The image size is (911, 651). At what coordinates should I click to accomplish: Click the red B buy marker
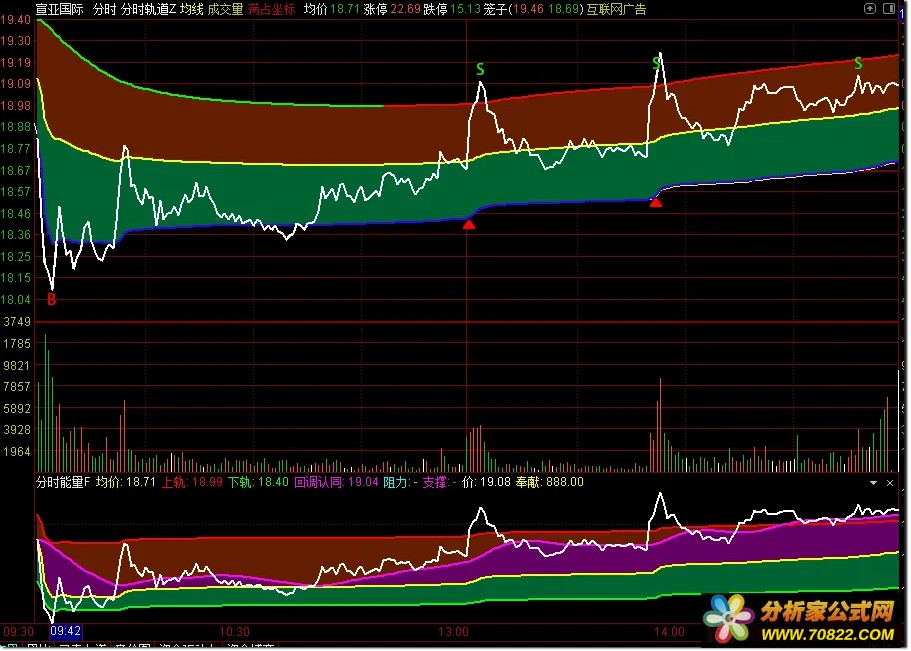pos(52,300)
